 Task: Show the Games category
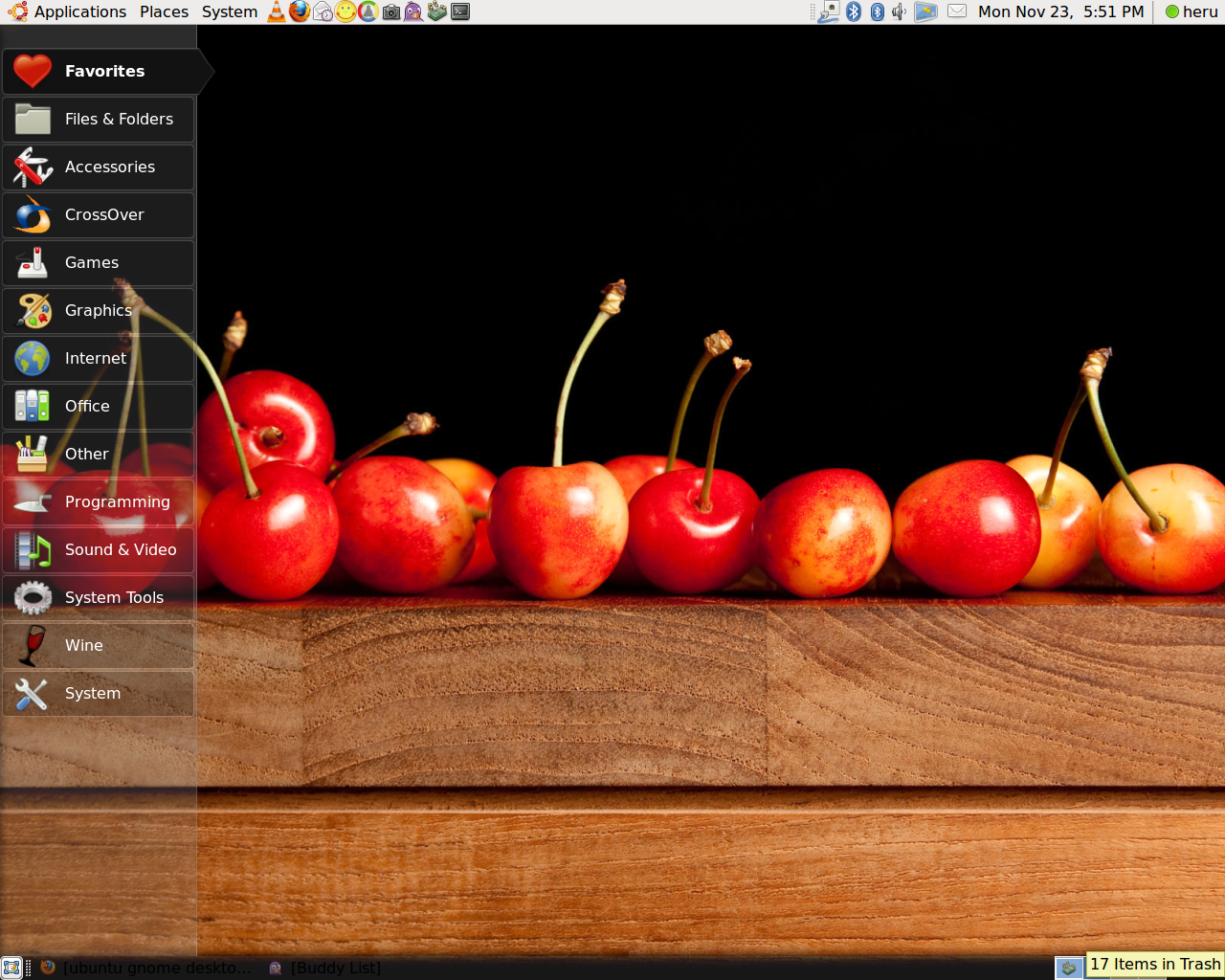(x=99, y=263)
